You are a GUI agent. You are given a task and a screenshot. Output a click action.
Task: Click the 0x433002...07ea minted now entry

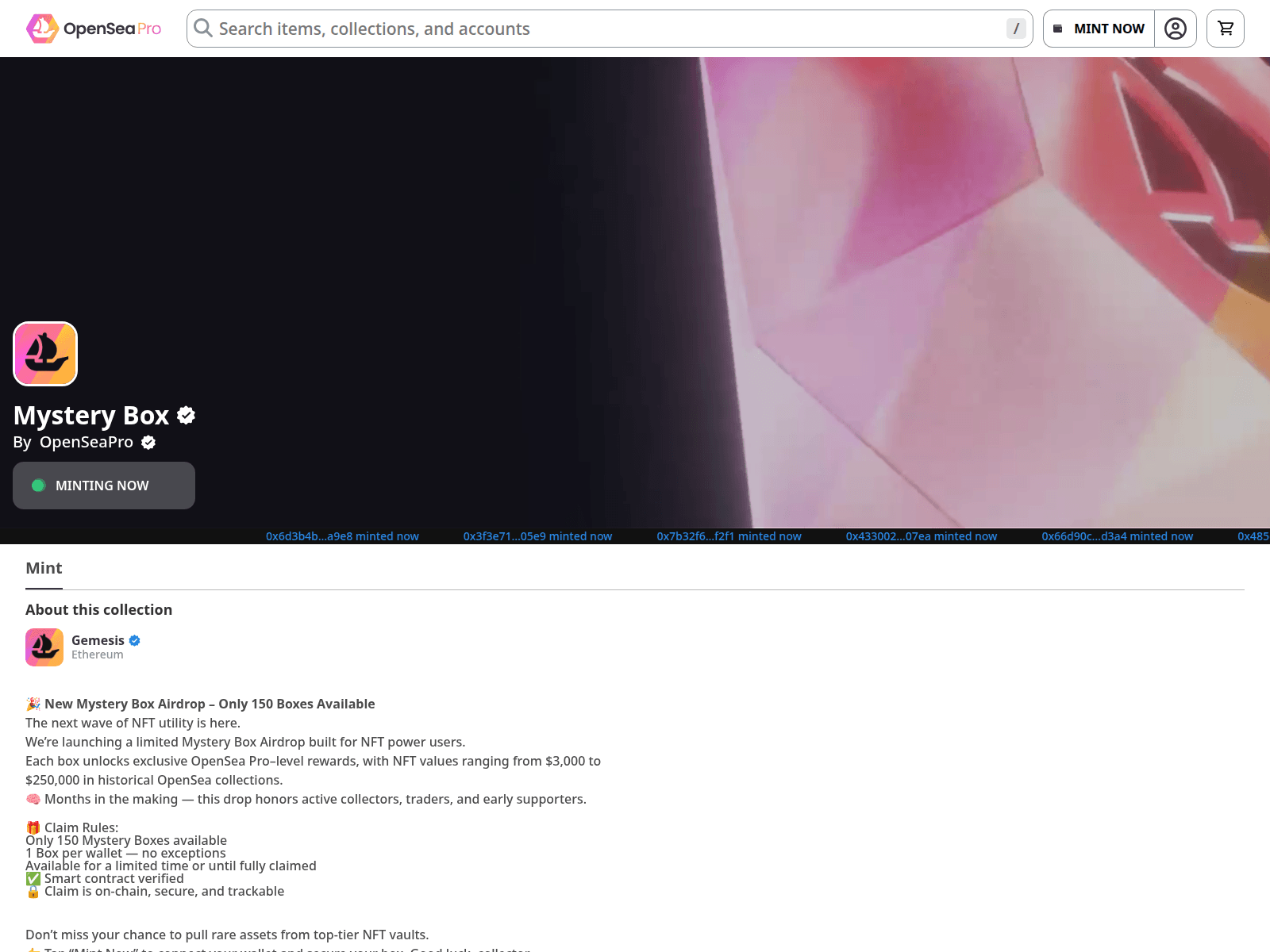(922, 536)
